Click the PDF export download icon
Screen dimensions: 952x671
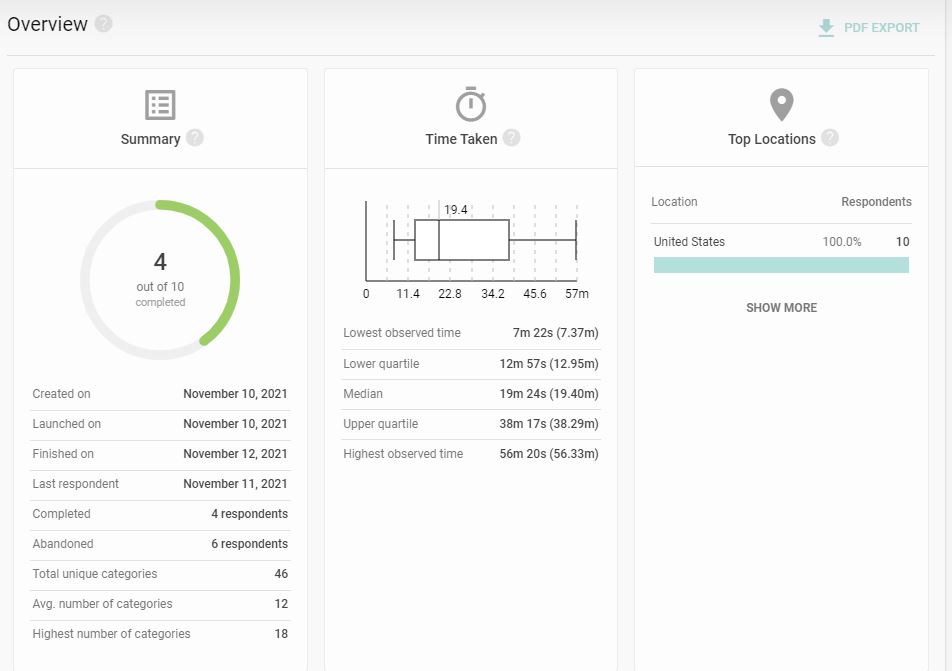826,28
